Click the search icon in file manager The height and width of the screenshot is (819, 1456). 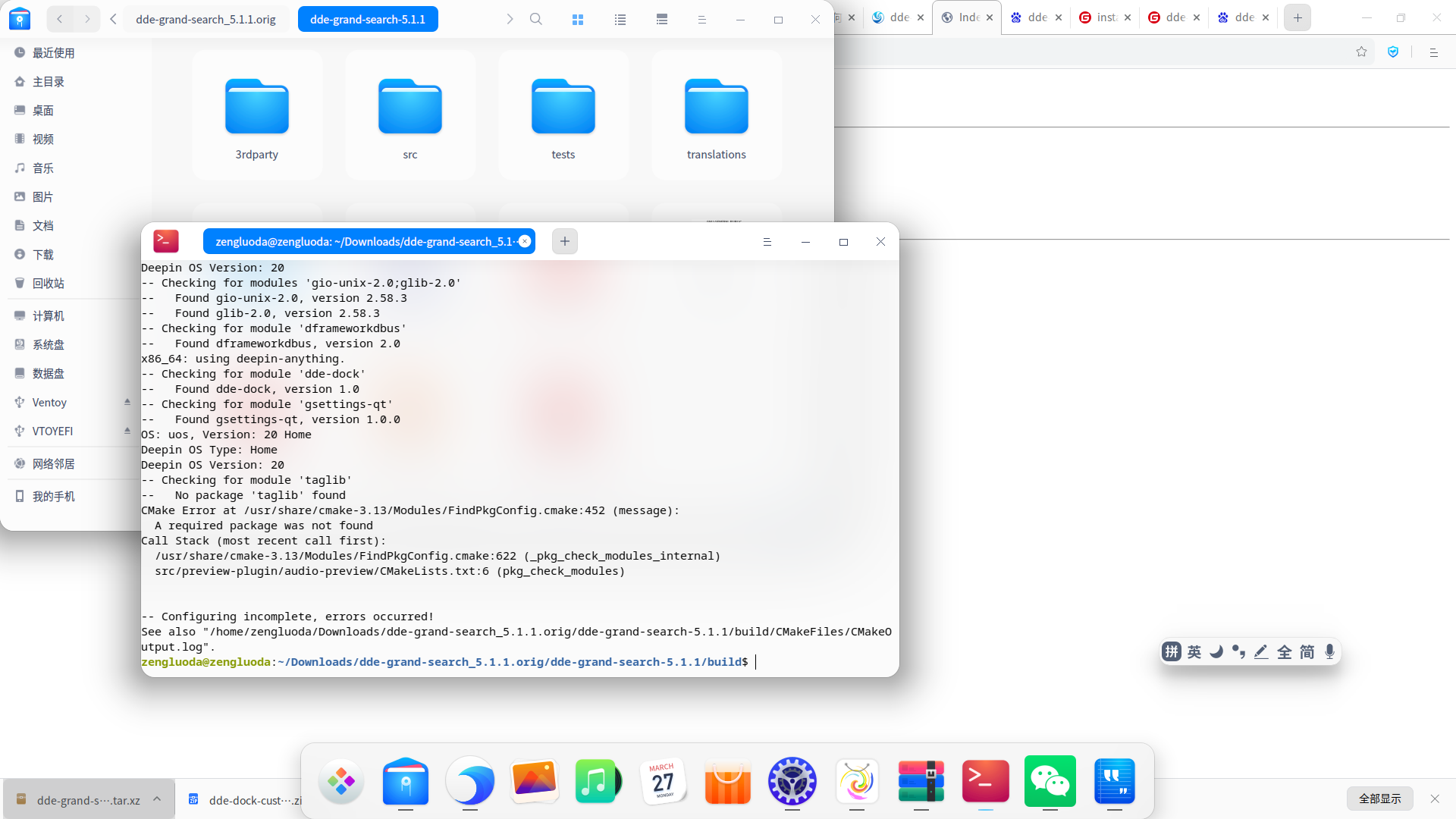(535, 20)
